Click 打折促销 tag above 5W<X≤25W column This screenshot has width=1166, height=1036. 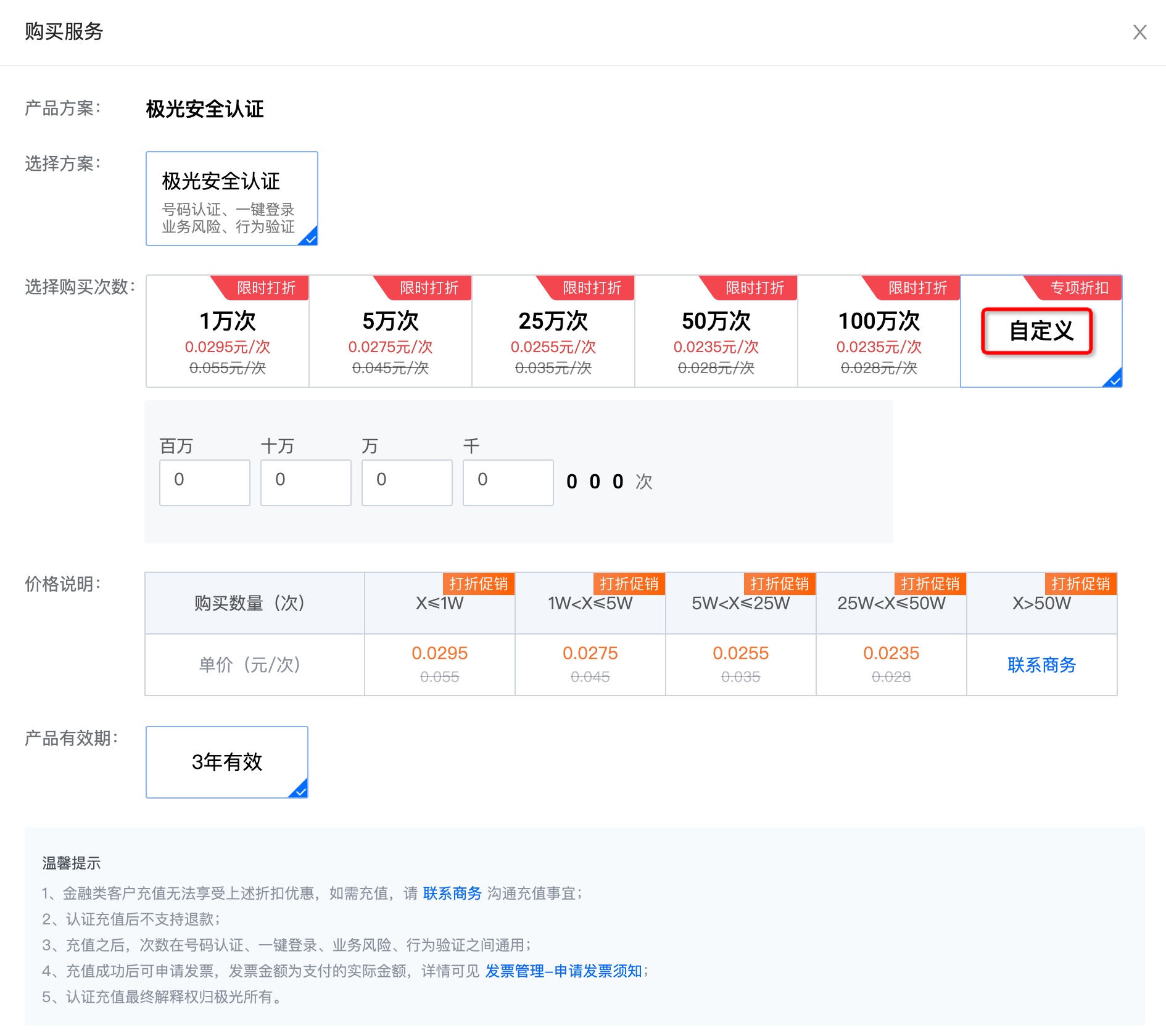(x=780, y=583)
